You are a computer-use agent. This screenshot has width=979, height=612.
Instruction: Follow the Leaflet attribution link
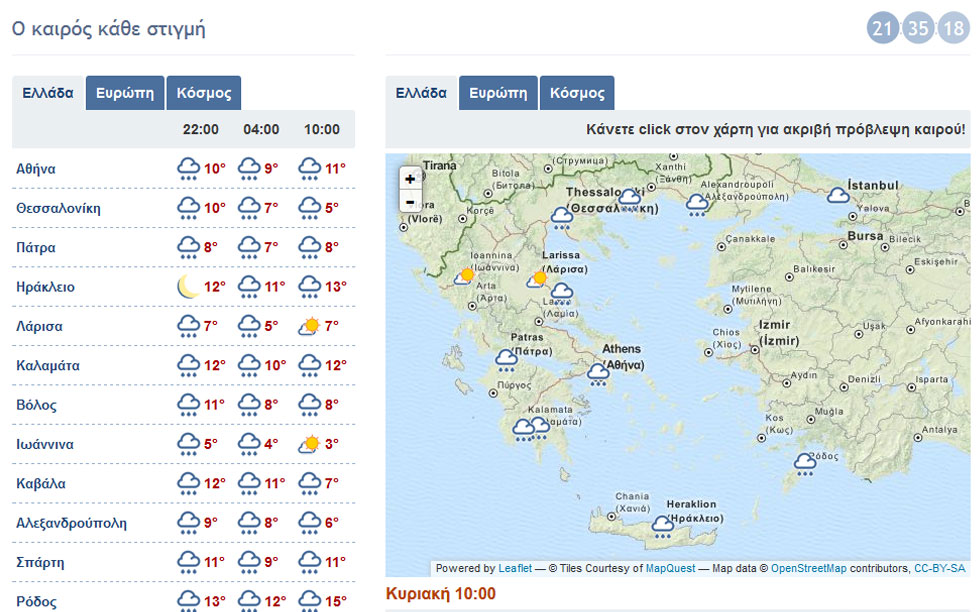pos(515,568)
